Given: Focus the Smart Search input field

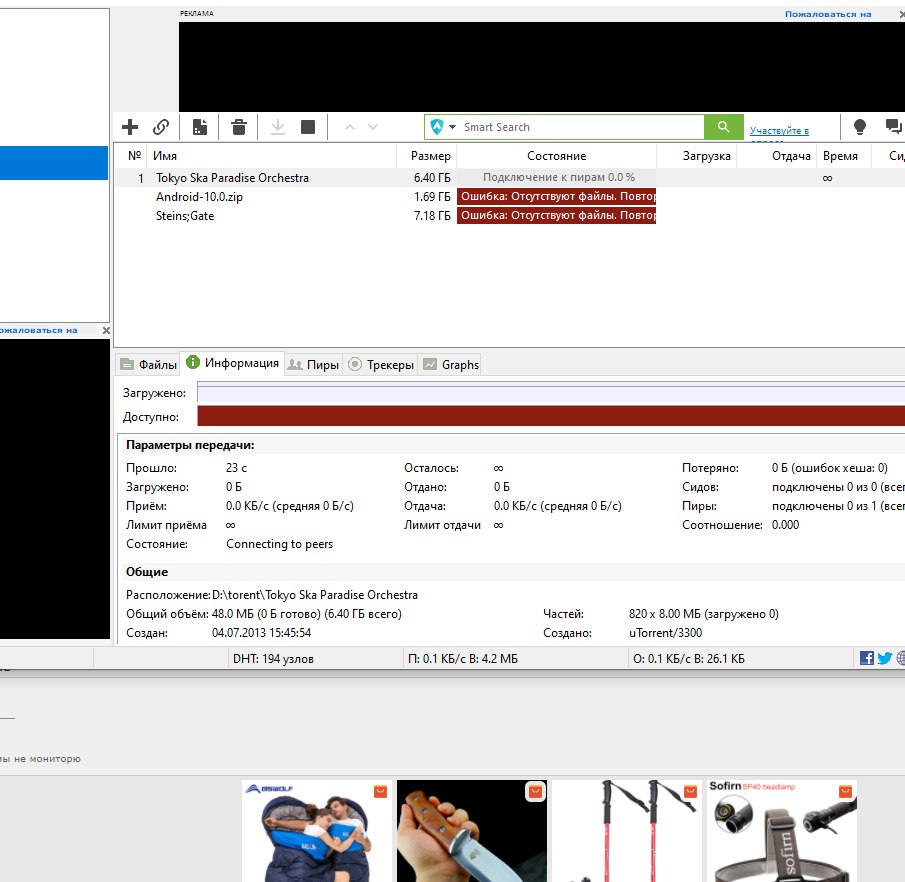Looking at the screenshot, I should click(582, 127).
